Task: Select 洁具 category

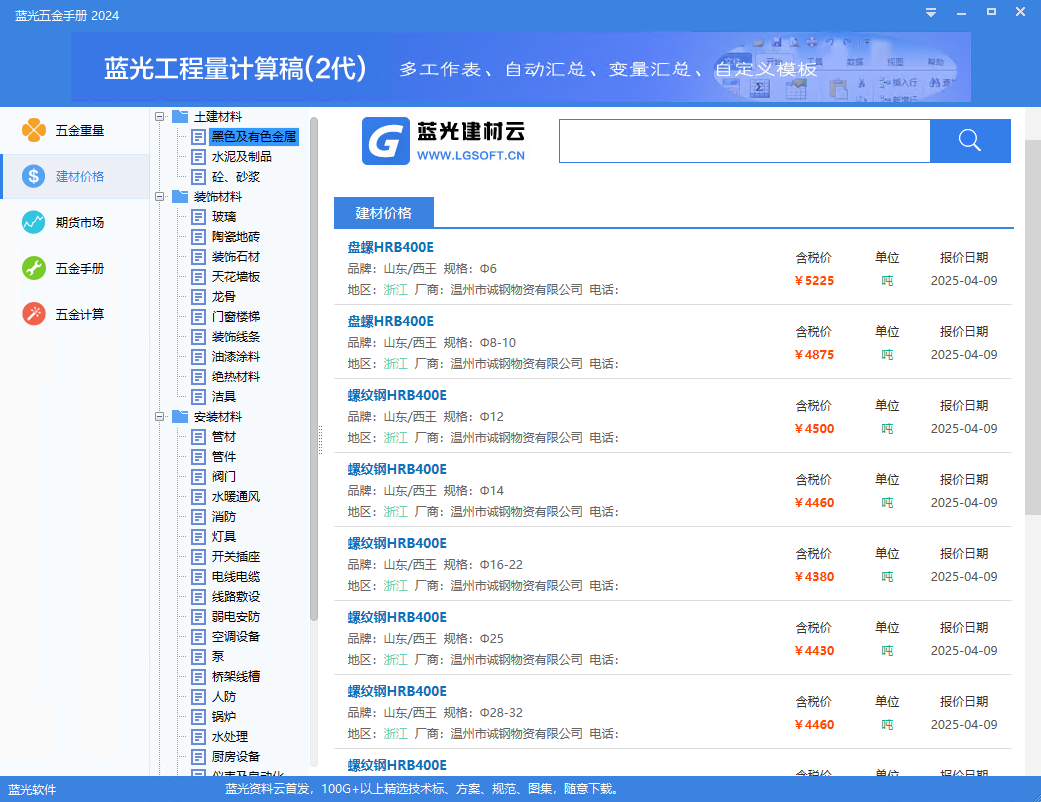Action: pos(224,396)
